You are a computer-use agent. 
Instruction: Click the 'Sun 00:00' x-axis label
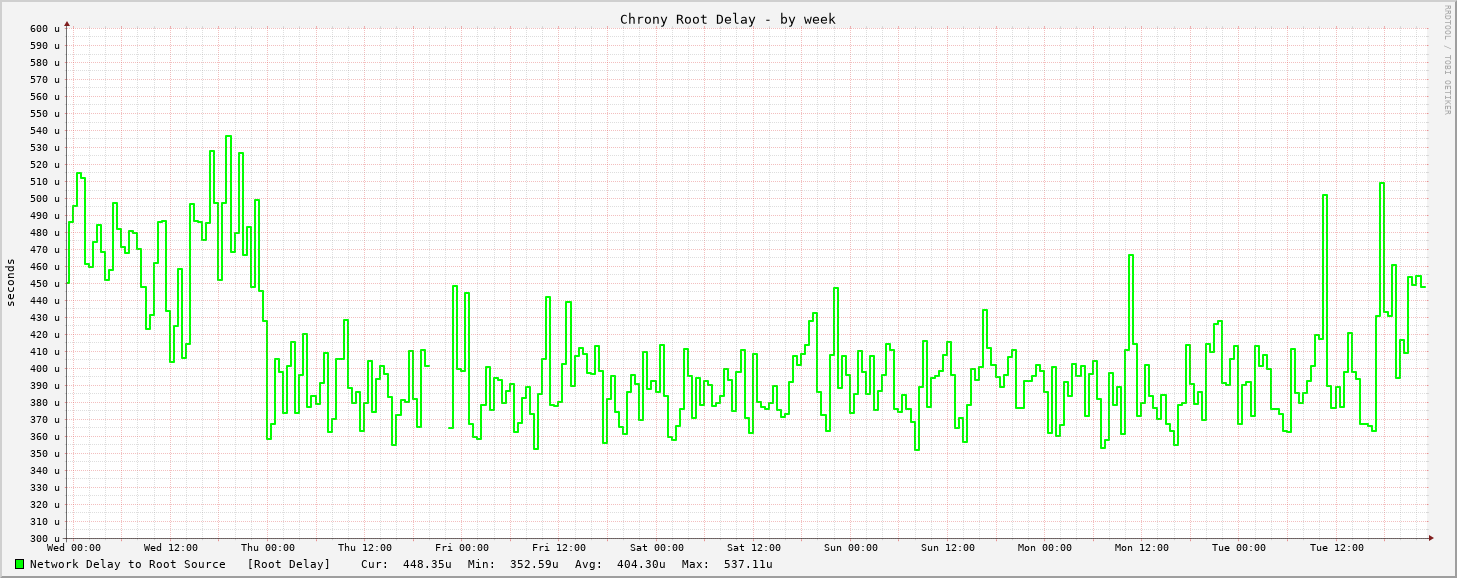851,548
